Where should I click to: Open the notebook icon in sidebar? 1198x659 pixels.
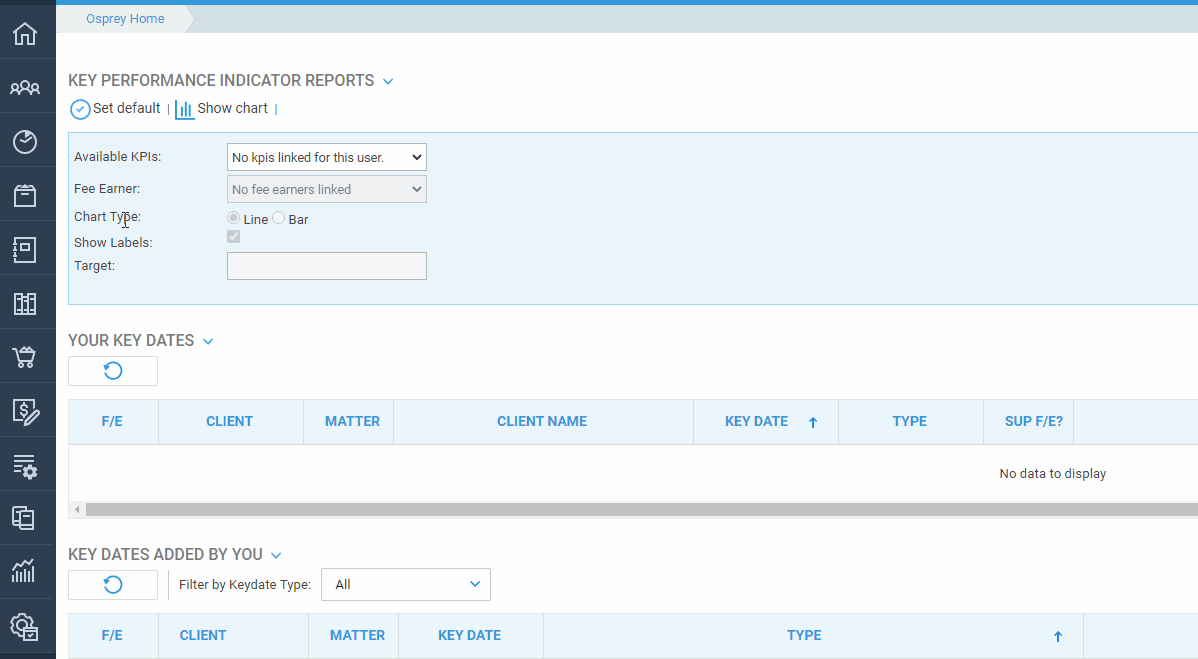tap(25, 250)
